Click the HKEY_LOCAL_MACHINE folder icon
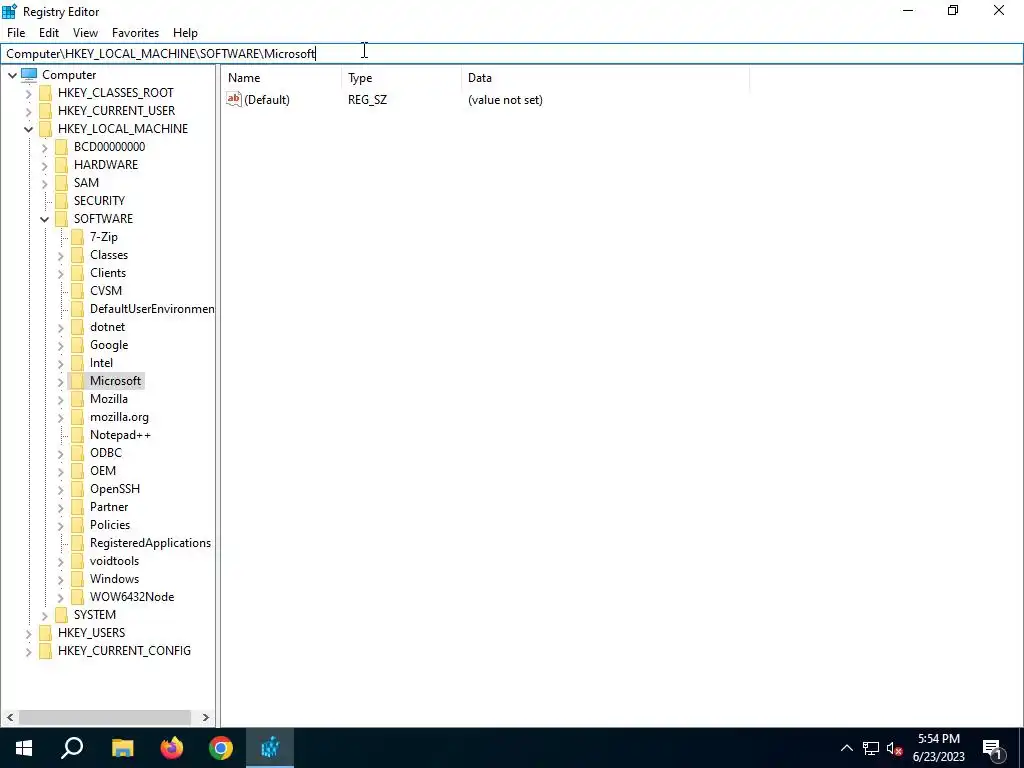Image resolution: width=1024 pixels, height=768 pixels. (x=45, y=129)
